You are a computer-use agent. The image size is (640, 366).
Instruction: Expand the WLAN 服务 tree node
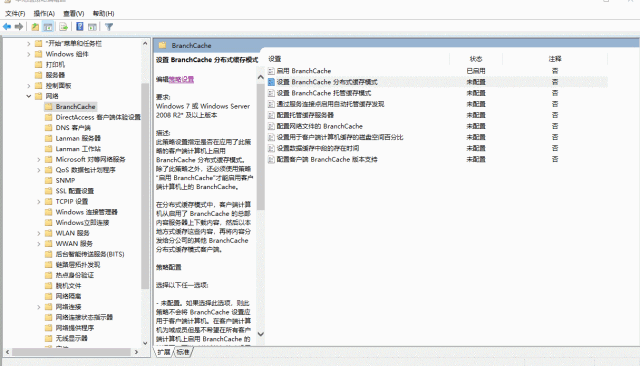tap(39, 233)
